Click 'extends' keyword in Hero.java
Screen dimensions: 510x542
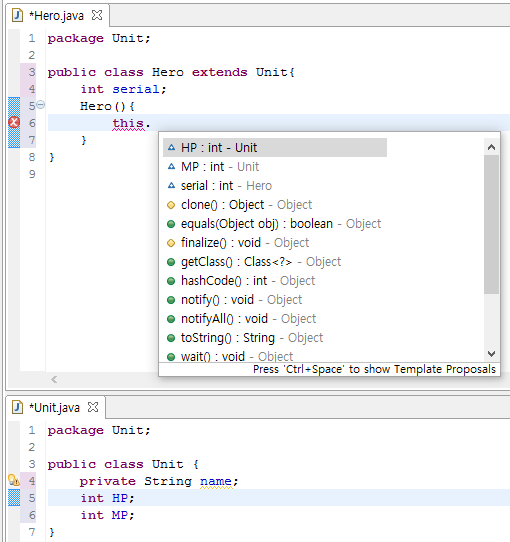click(x=220, y=72)
